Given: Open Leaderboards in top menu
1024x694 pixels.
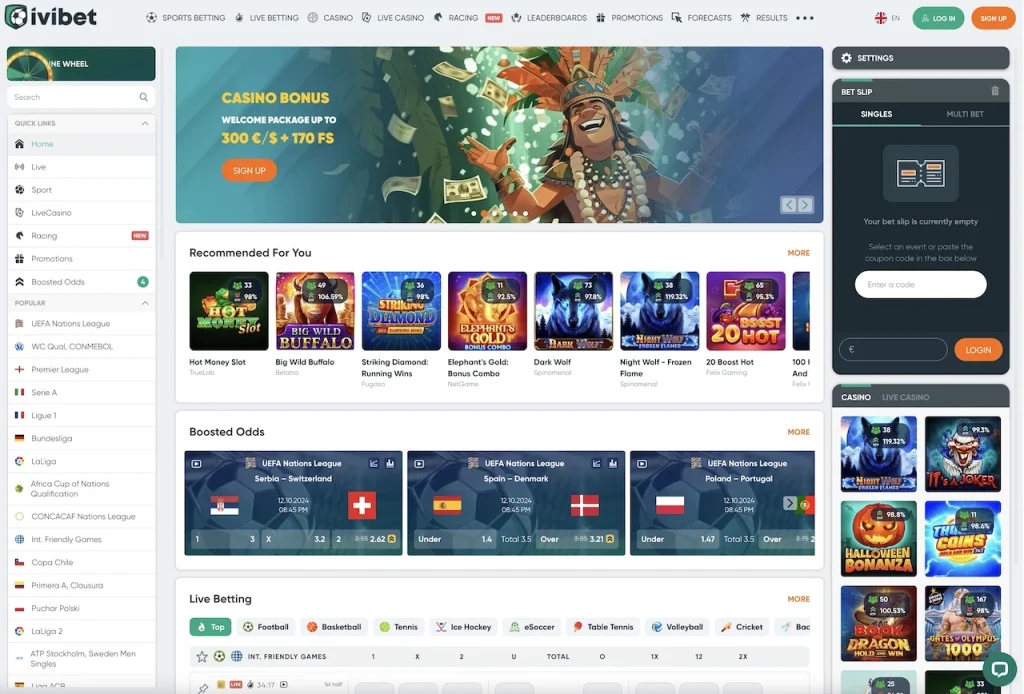Looking at the screenshot, I should pos(549,18).
